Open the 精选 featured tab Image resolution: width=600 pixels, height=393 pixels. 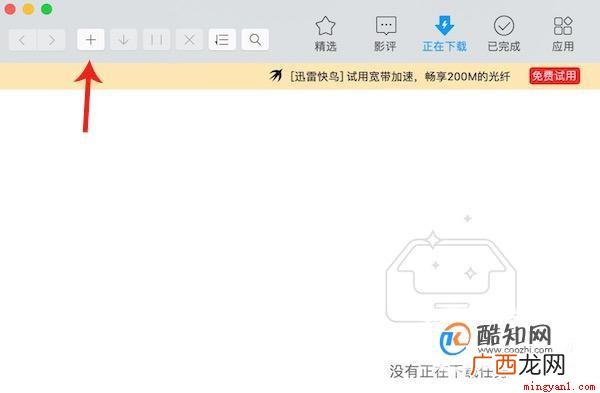[326, 34]
